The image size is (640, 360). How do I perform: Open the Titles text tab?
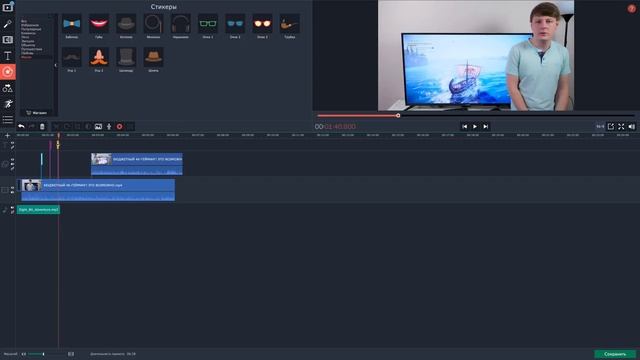click(8, 56)
